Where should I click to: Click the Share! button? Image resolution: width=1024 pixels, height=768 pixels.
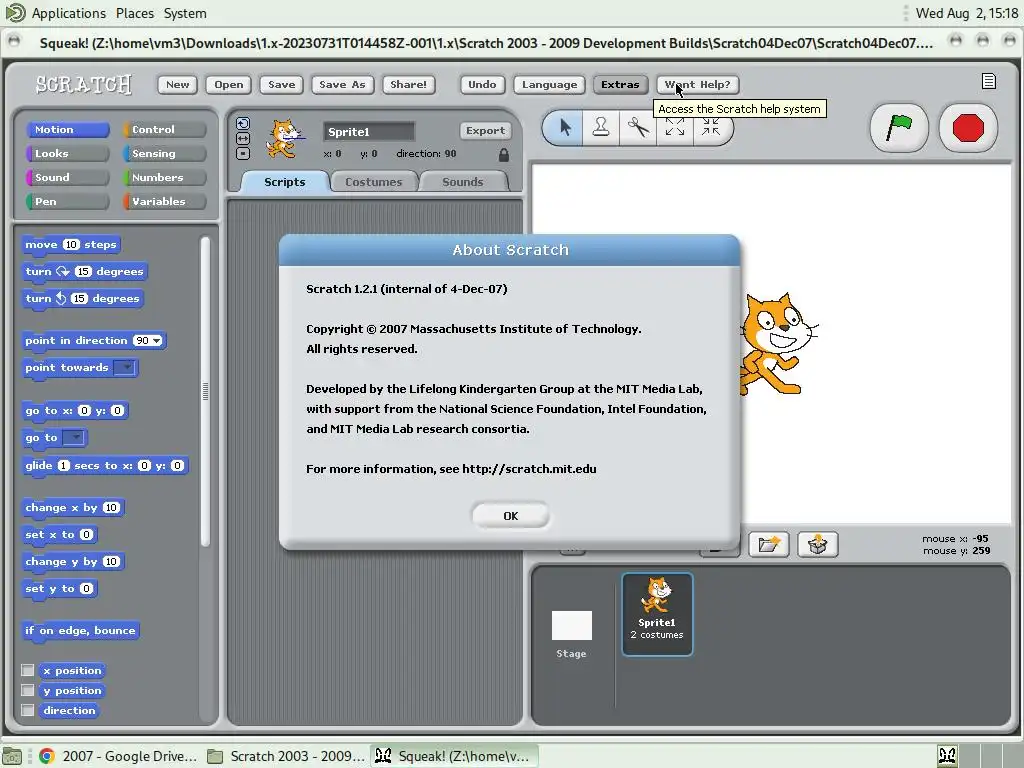tap(408, 84)
